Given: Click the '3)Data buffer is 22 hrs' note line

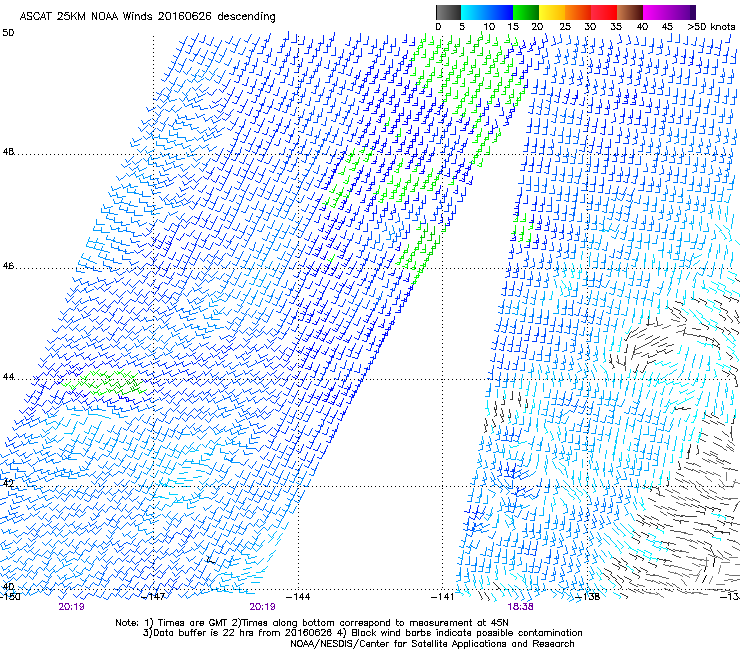Looking at the screenshot, I should (362, 633).
